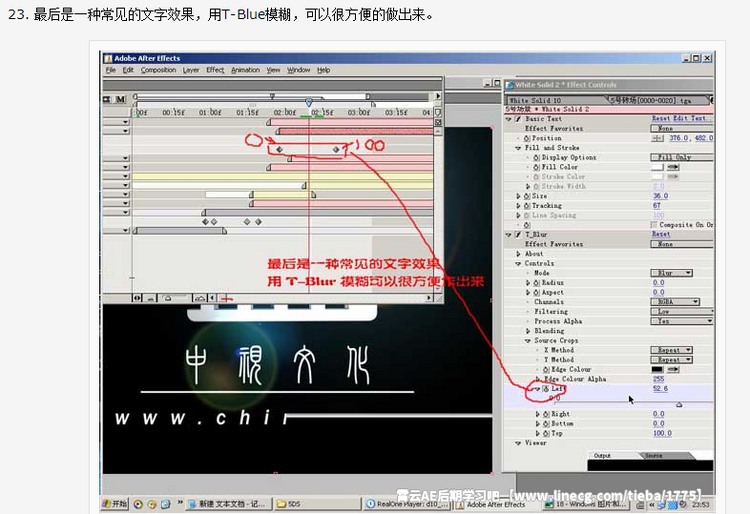Open the Animation menu
Viewport: 750px width, 514px height.
coord(245,70)
